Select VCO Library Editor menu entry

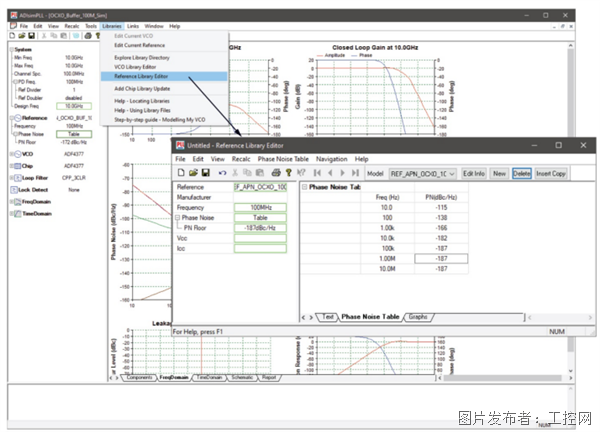click(164, 67)
